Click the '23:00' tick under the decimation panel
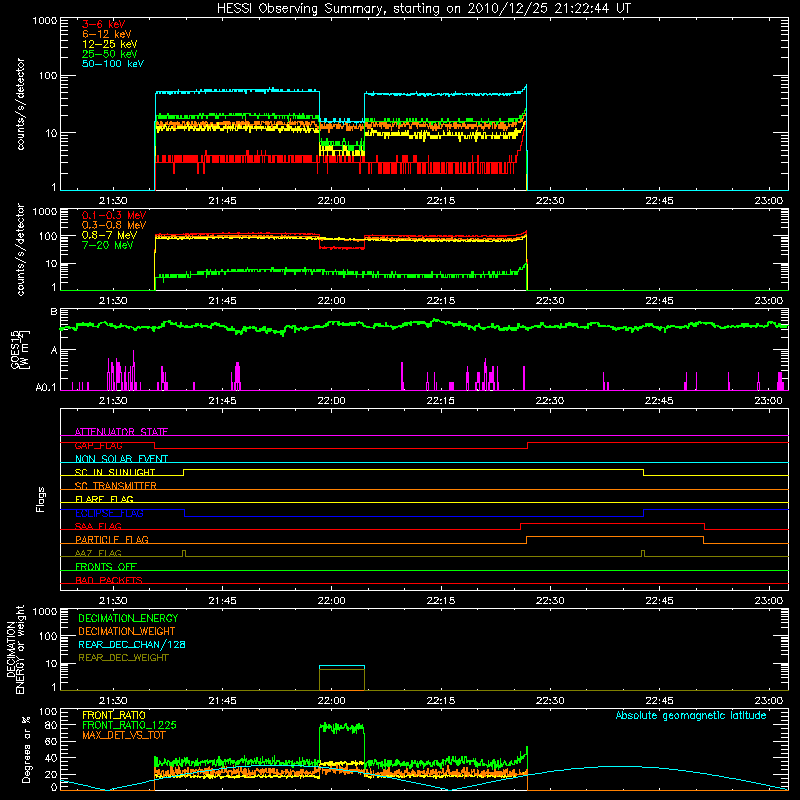The width and height of the screenshot is (800, 800). (x=768, y=701)
